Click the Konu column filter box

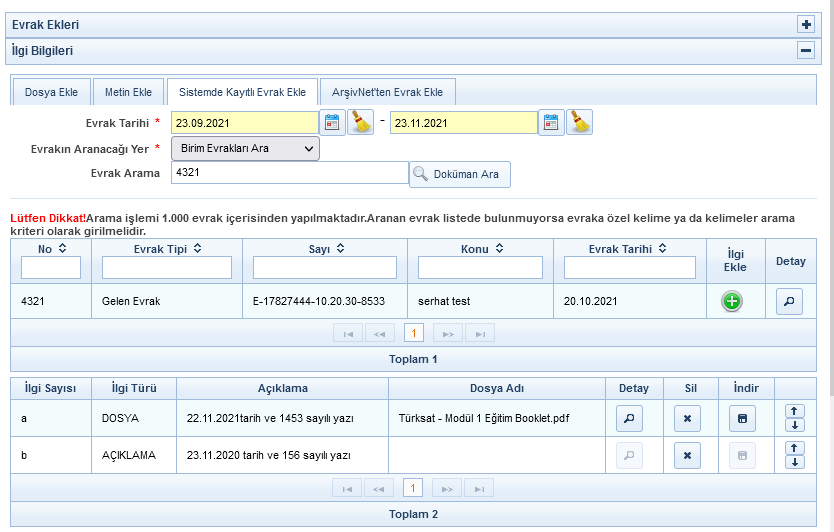click(480, 268)
